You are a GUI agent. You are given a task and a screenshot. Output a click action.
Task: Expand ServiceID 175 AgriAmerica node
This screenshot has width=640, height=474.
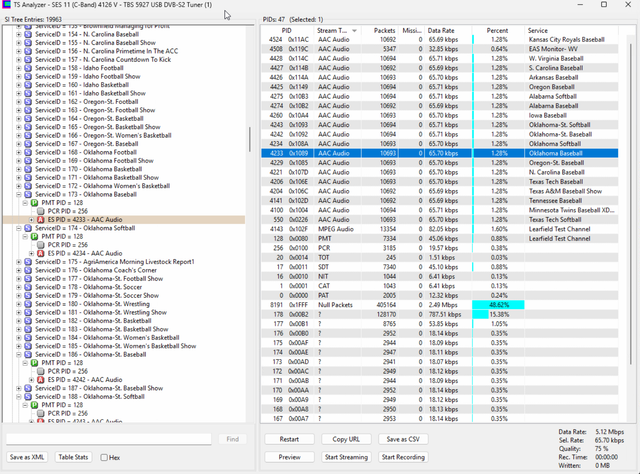point(18,262)
